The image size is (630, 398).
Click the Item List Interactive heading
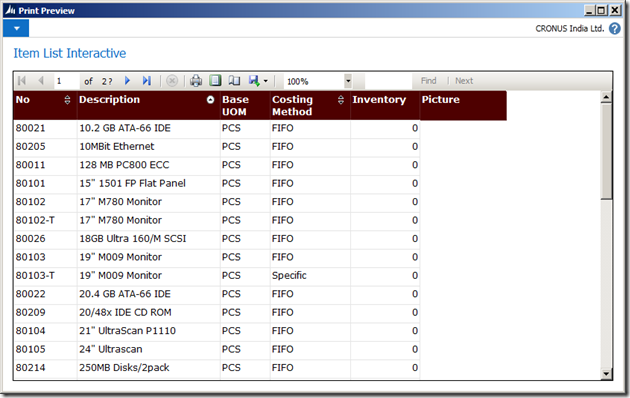[70, 53]
